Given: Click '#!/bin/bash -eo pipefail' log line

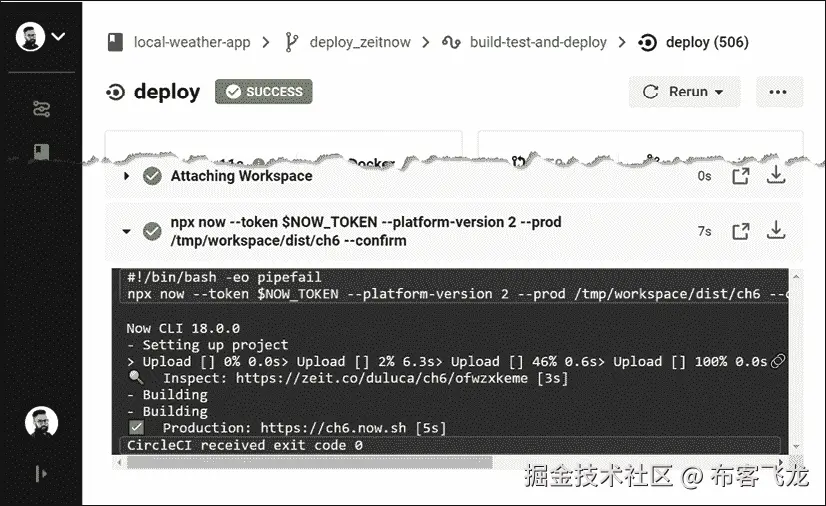Looking at the screenshot, I should [224, 277].
